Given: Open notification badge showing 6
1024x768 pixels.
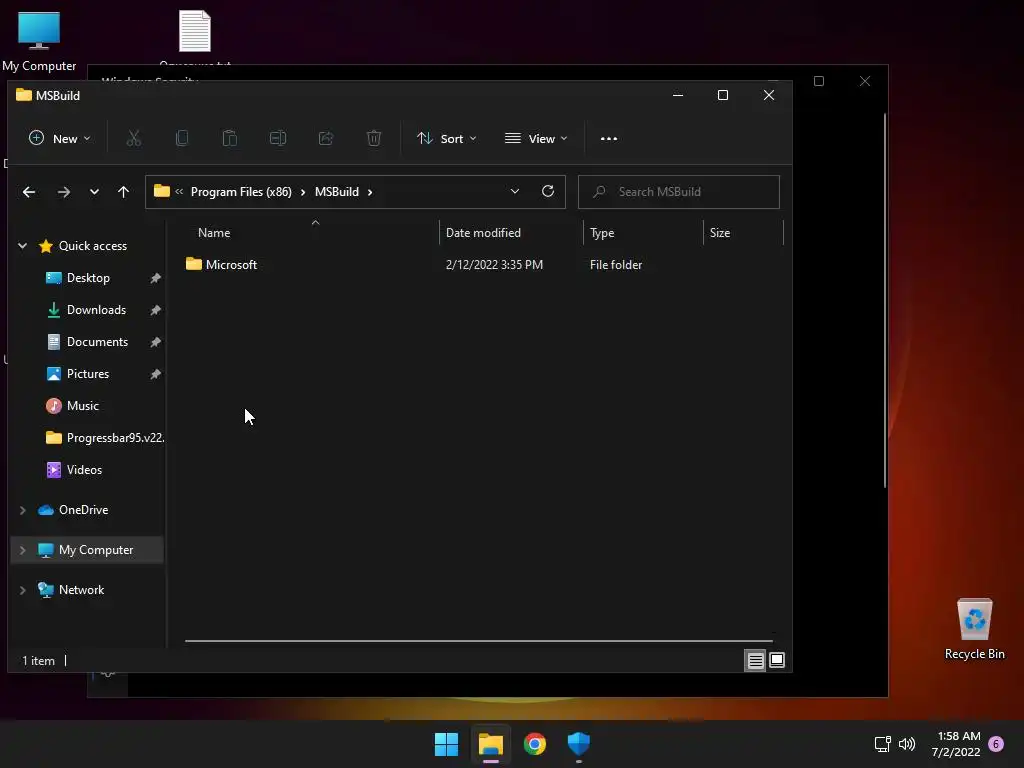Looking at the screenshot, I should coord(996,744).
